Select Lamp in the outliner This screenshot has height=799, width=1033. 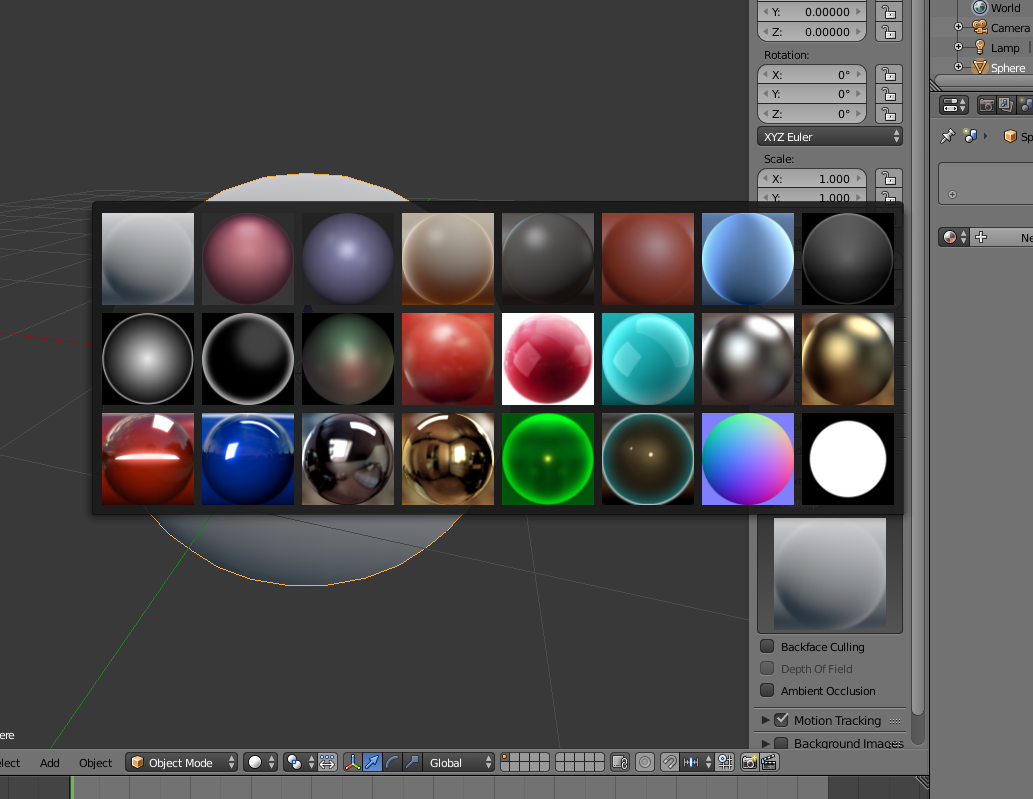pyautogui.click(x=1005, y=47)
